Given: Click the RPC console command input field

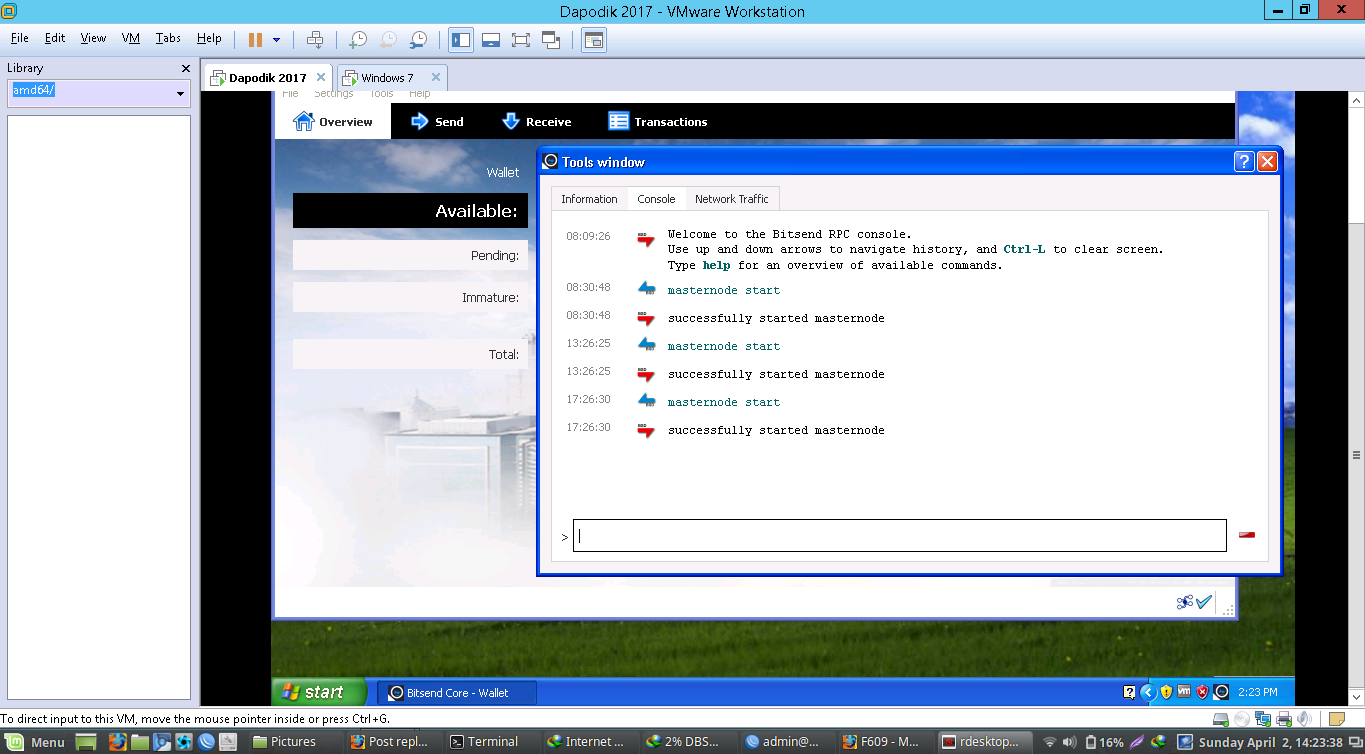Looking at the screenshot, I should 900,535.
